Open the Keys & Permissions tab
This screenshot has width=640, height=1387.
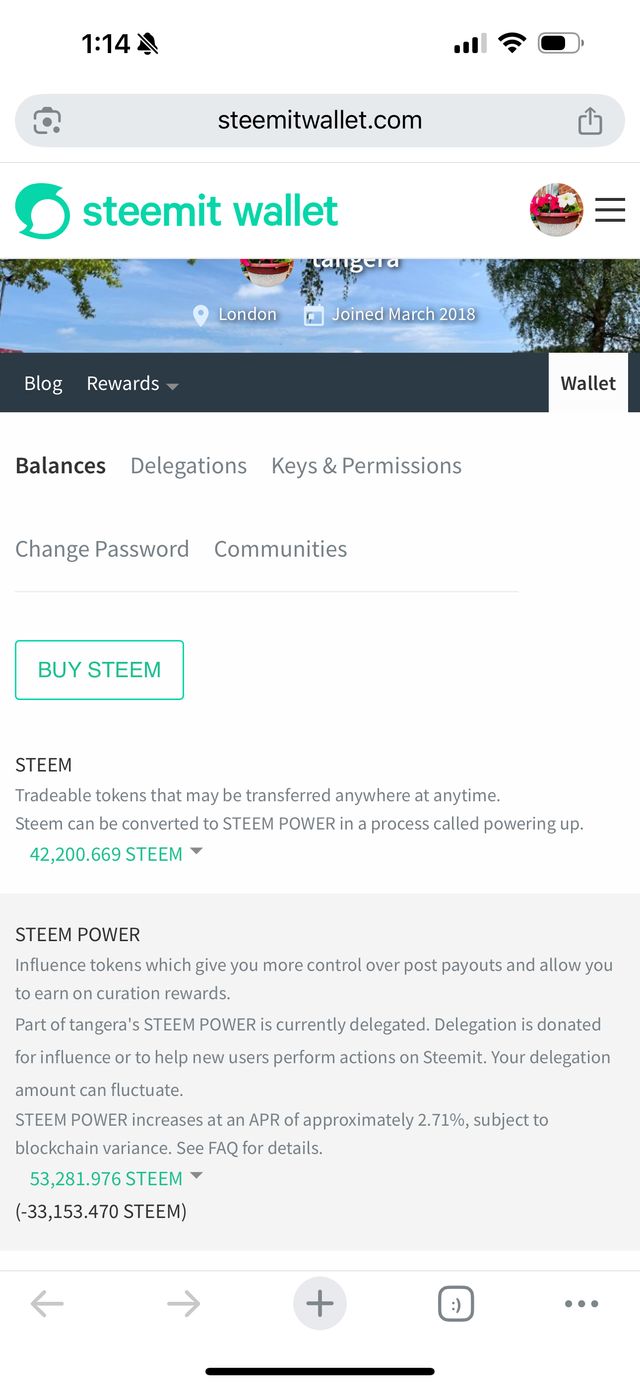pyautogui.click(x=366, y=466)
